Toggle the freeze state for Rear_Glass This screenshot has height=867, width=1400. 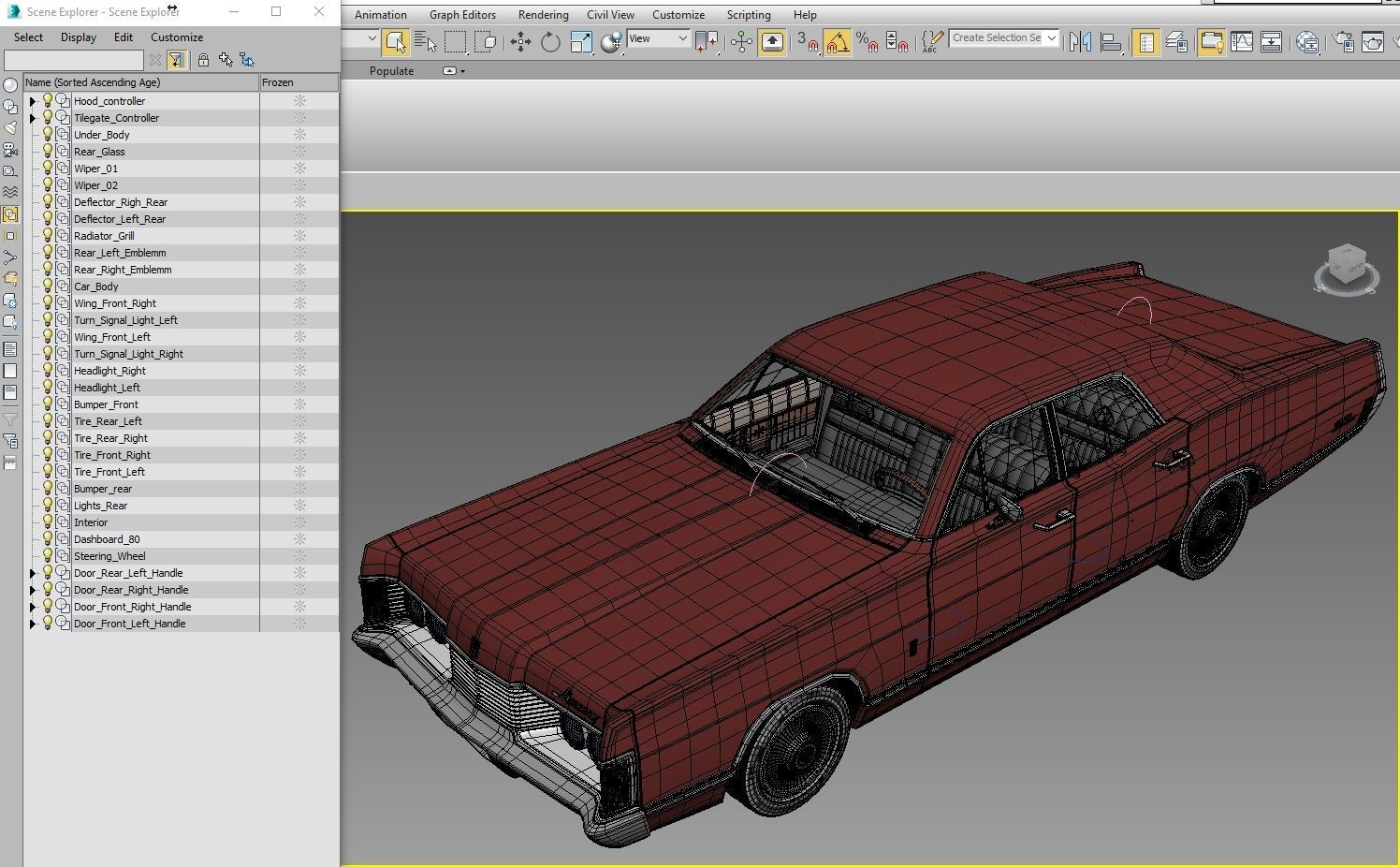point(299,152)
